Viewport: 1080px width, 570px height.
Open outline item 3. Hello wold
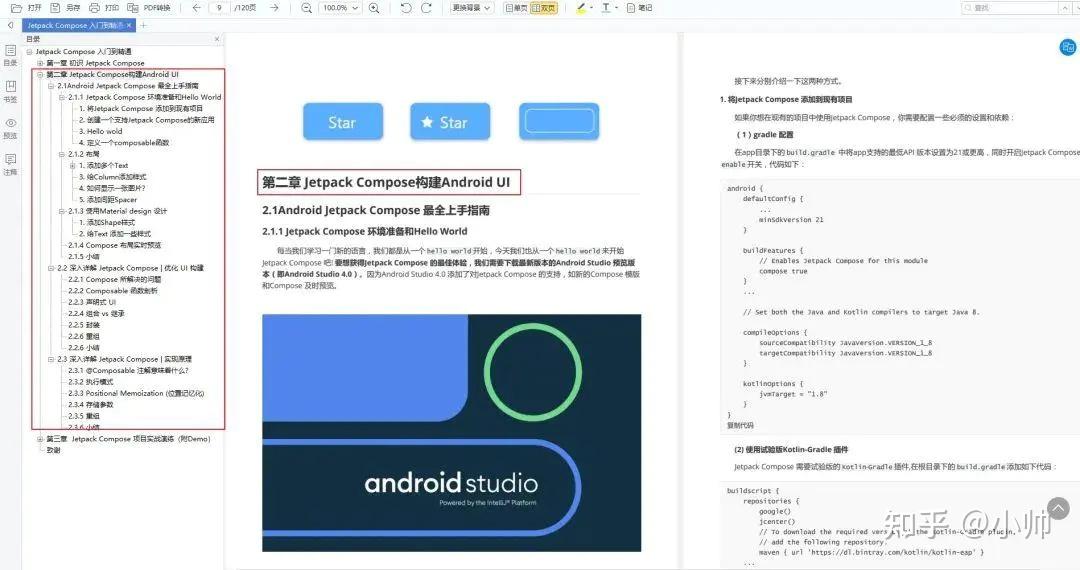pos(101,131)
